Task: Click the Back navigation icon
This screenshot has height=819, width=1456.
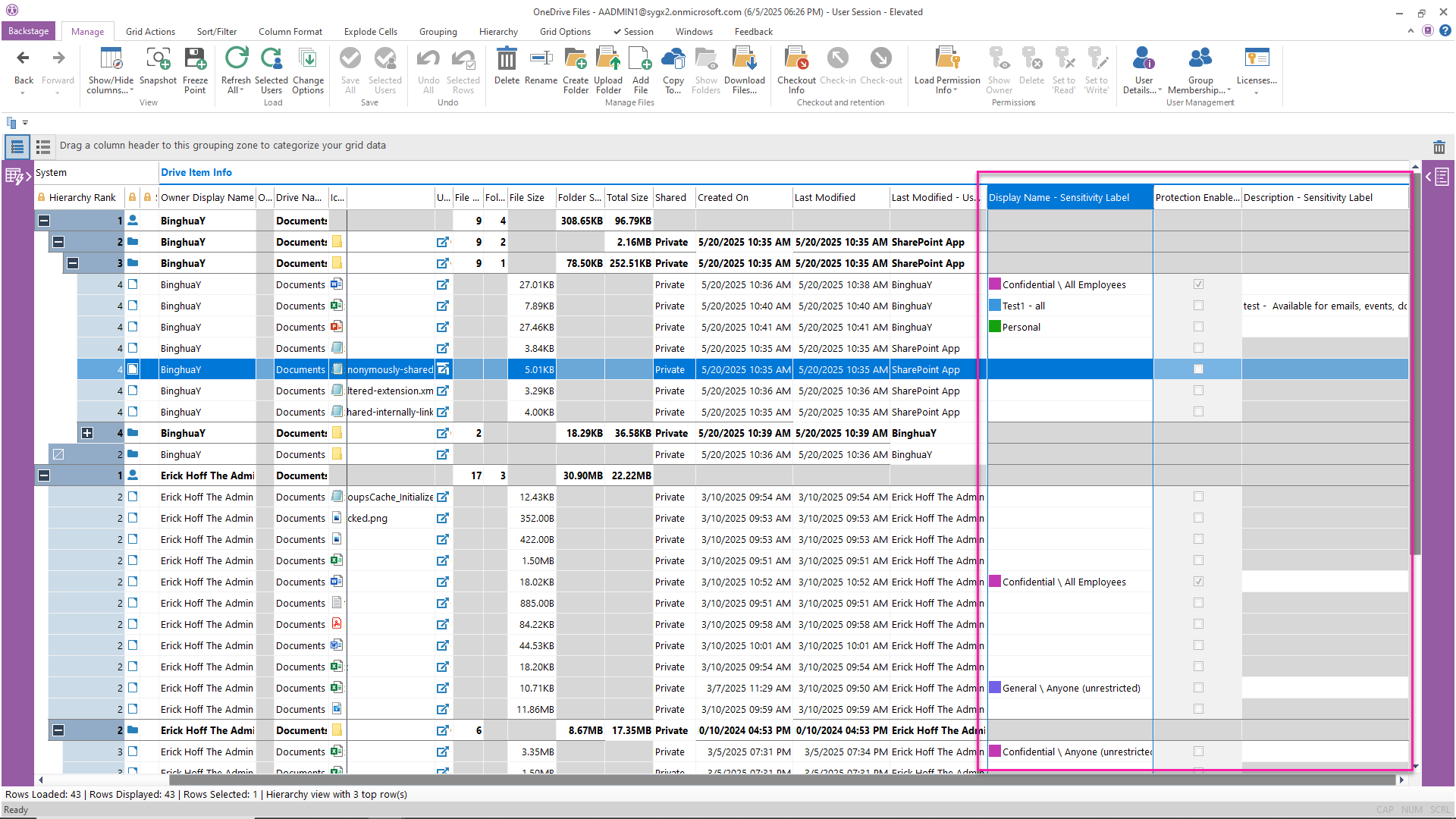Action: (x=24, y=58)
